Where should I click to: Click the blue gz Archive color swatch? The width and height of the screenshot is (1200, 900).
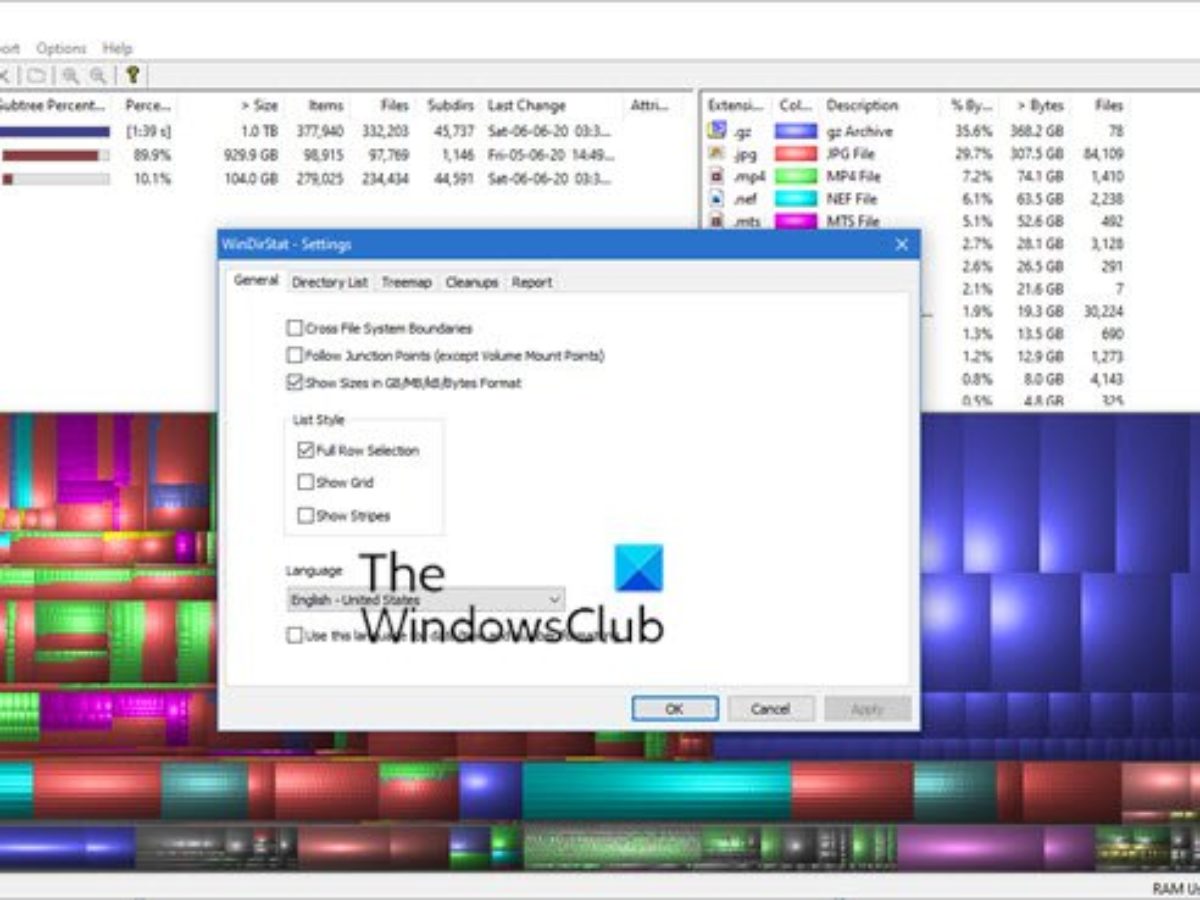click(796, 131)
